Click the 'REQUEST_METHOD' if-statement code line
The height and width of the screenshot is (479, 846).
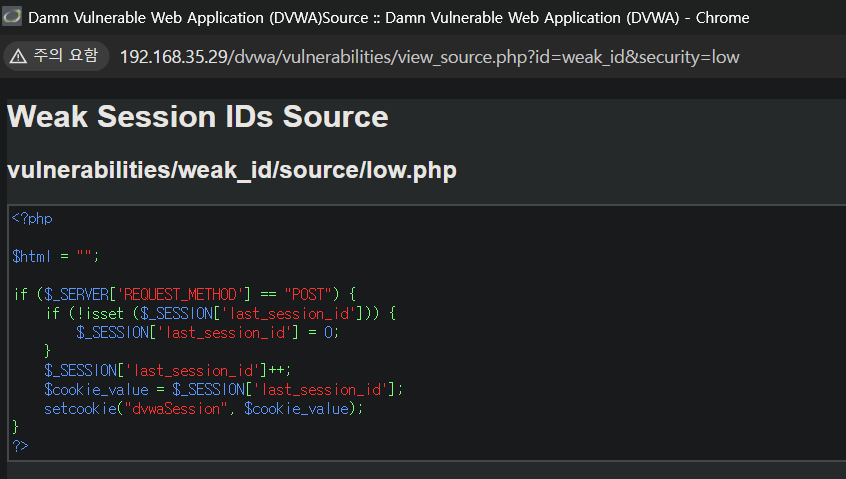click(x=185, y=295)
